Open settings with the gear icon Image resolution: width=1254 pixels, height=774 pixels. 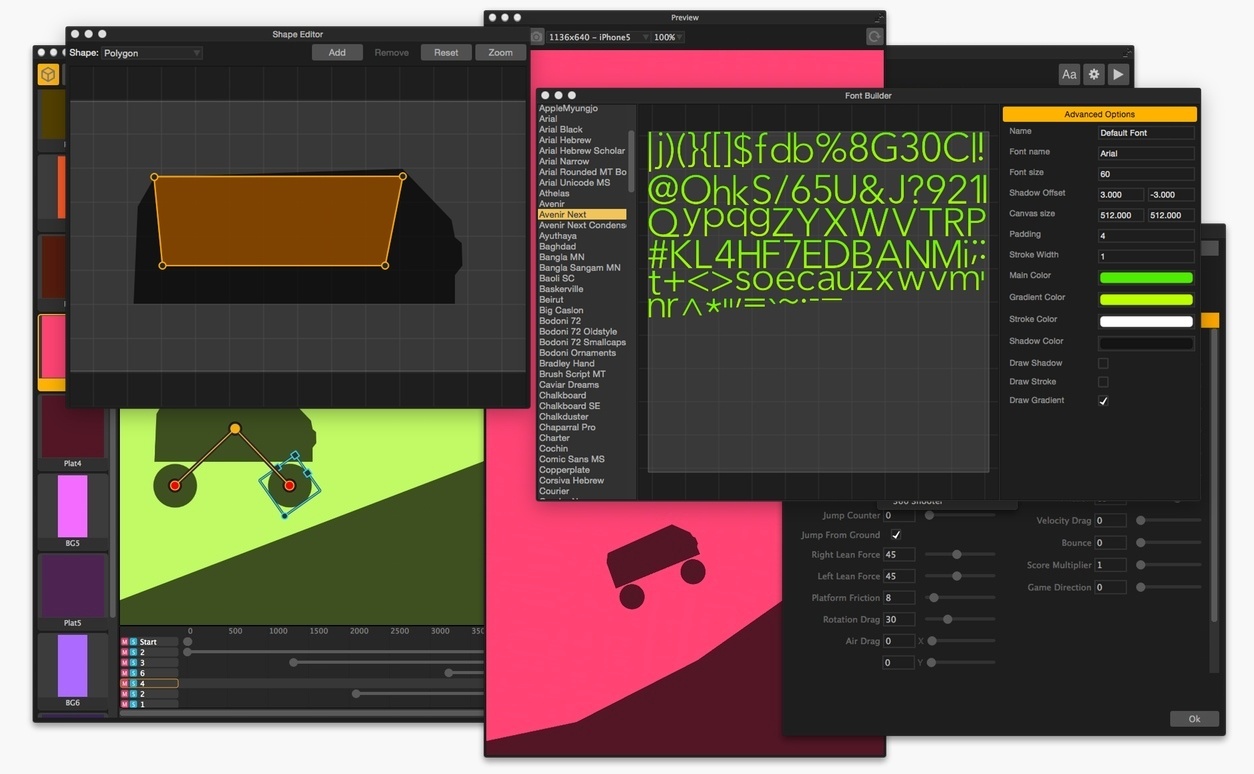[x=1094, y=74]
